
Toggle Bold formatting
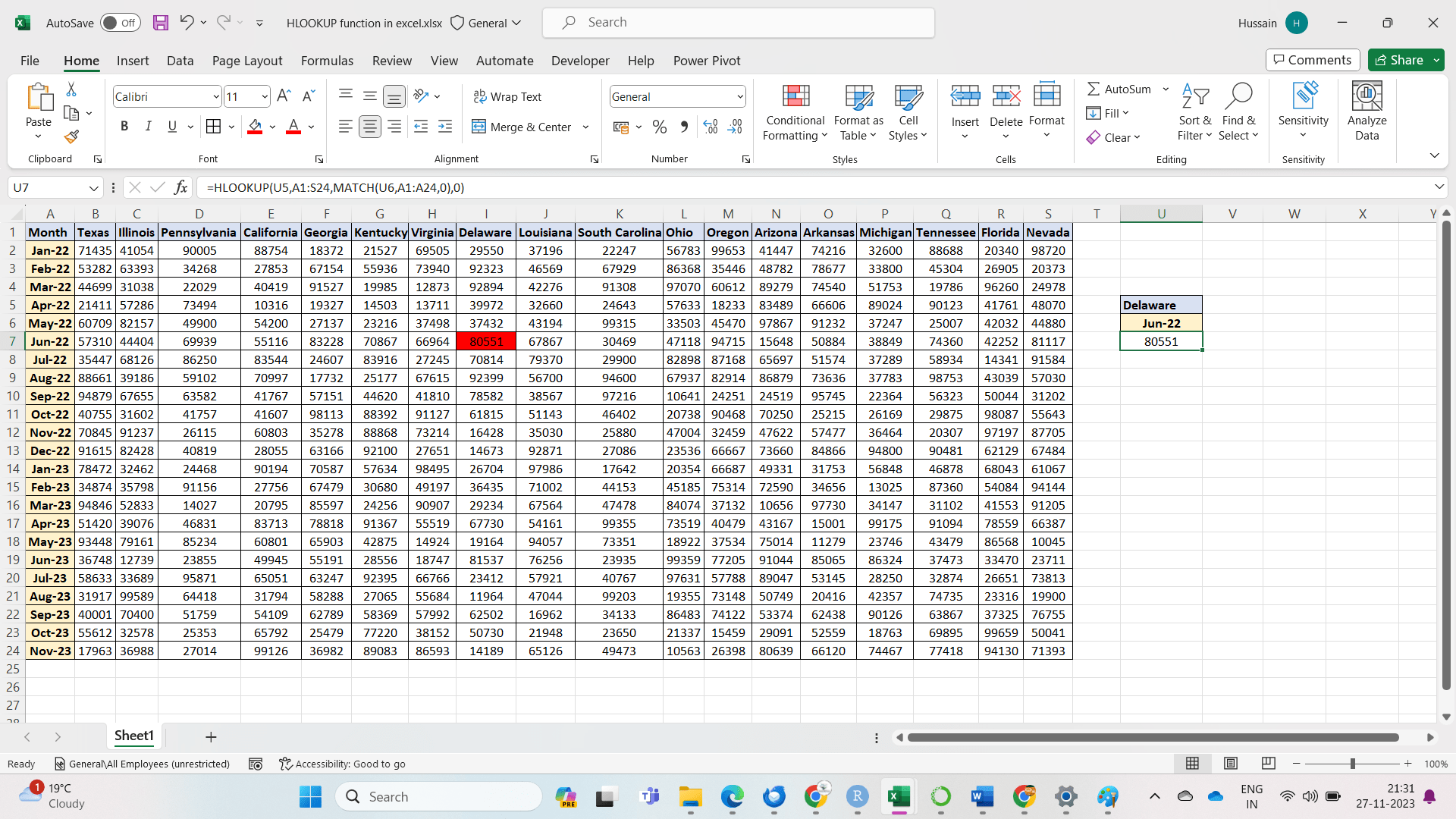(x=124, y=127)
